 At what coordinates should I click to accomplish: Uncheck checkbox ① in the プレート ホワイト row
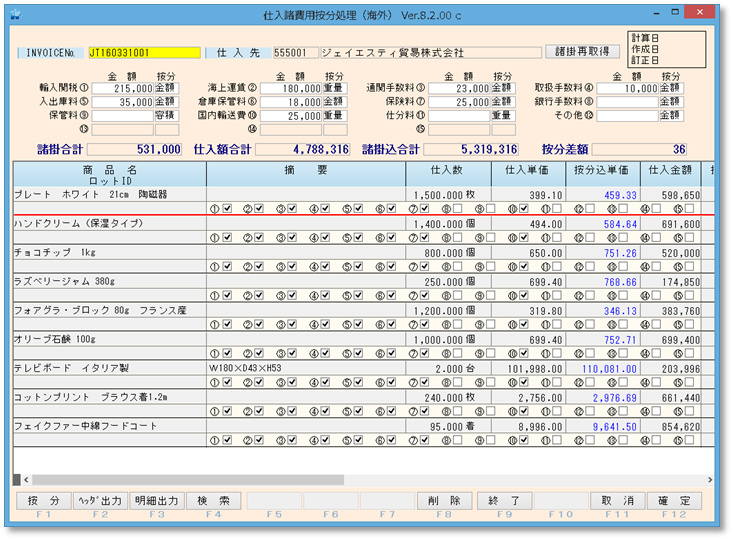[x=227, y=209]
